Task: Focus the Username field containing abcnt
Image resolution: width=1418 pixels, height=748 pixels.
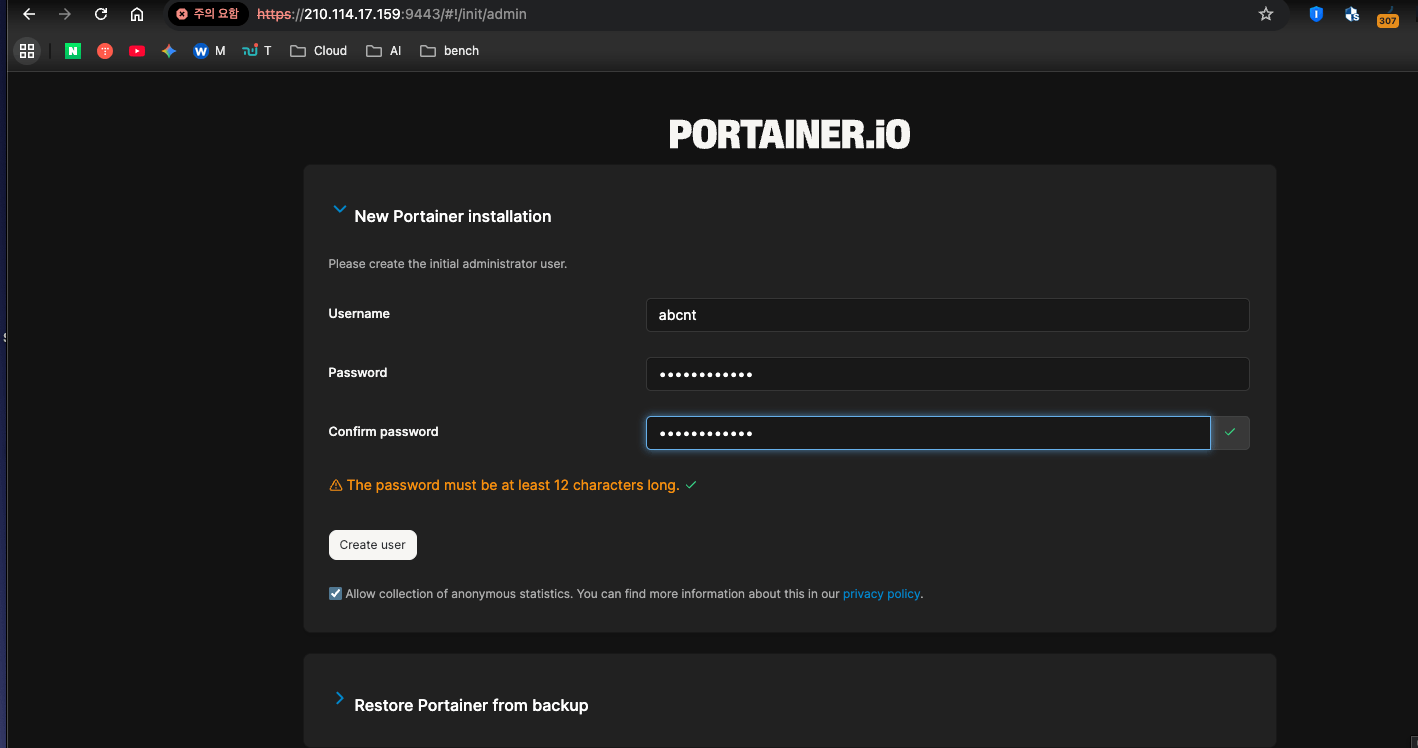Action: pos(948,314)
